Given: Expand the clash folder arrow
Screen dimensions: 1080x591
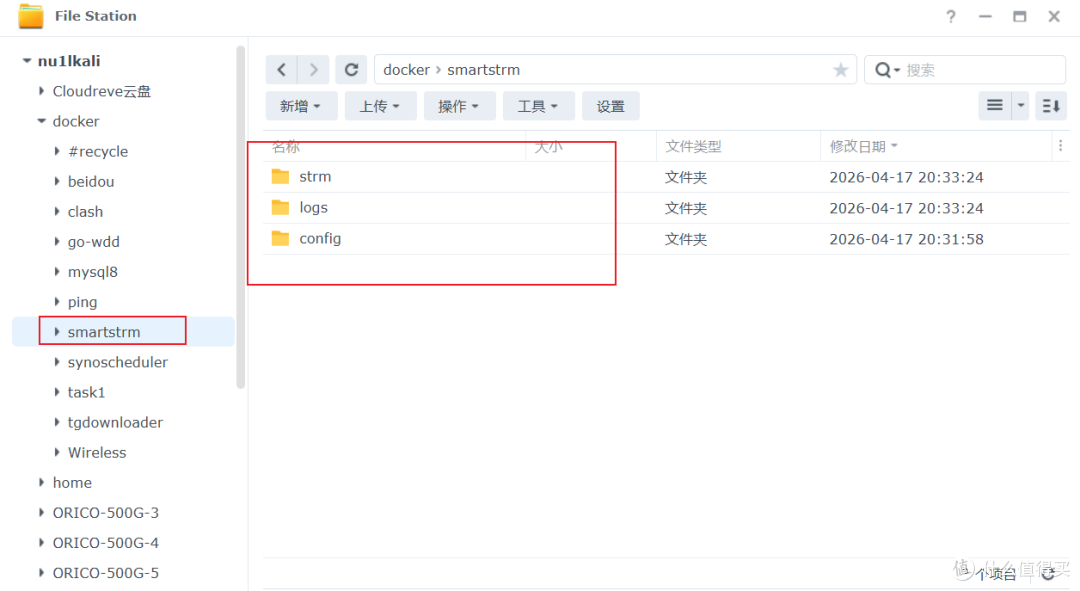Looking at the screenshot, I should [x=56, y=211].
